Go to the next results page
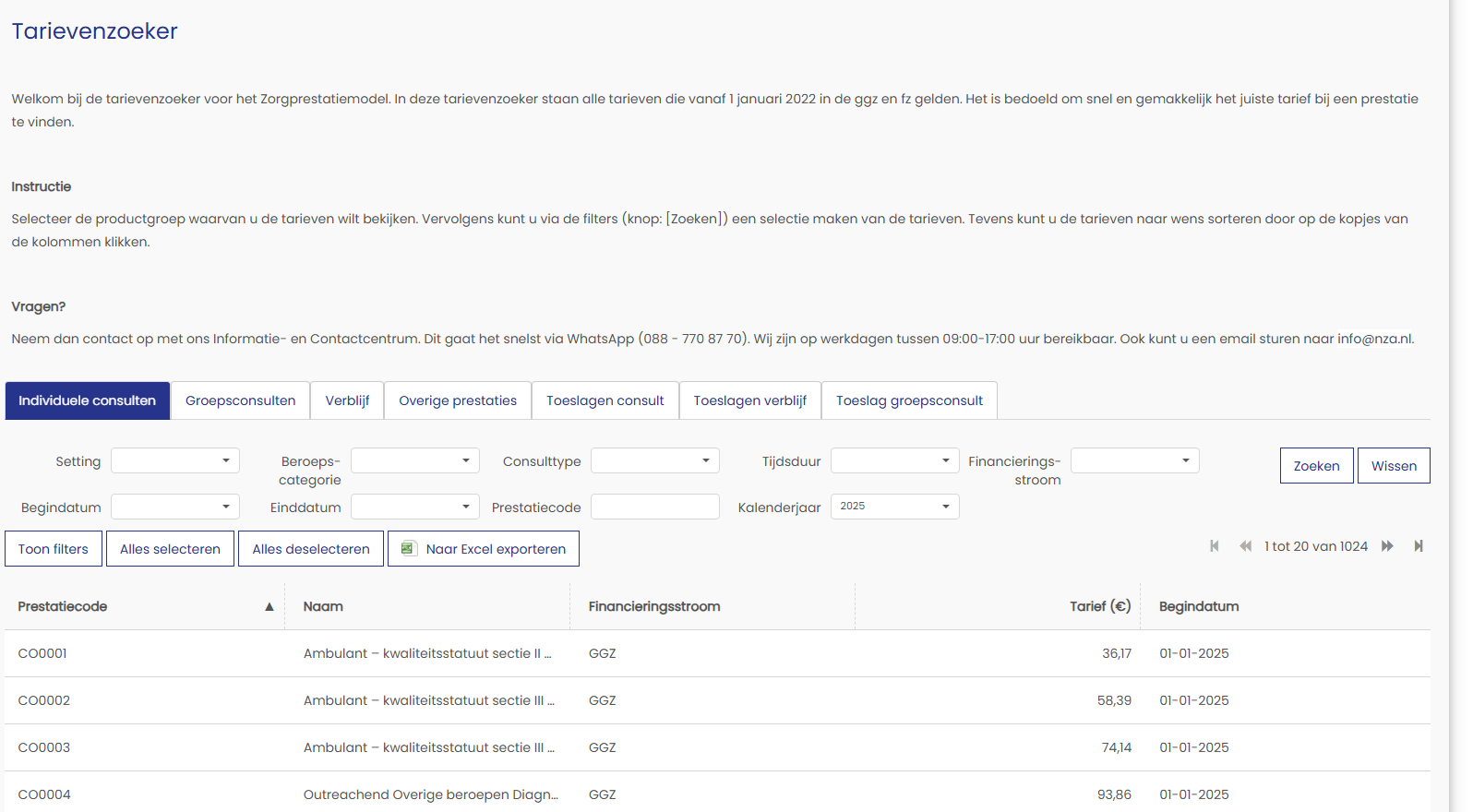Screen dimensions: 1473x812 [x=1387, y=546]
